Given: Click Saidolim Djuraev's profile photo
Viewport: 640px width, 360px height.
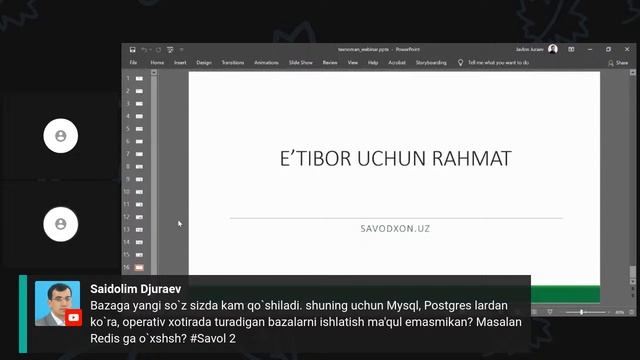Looking at the screenshot, I should 58,303.
